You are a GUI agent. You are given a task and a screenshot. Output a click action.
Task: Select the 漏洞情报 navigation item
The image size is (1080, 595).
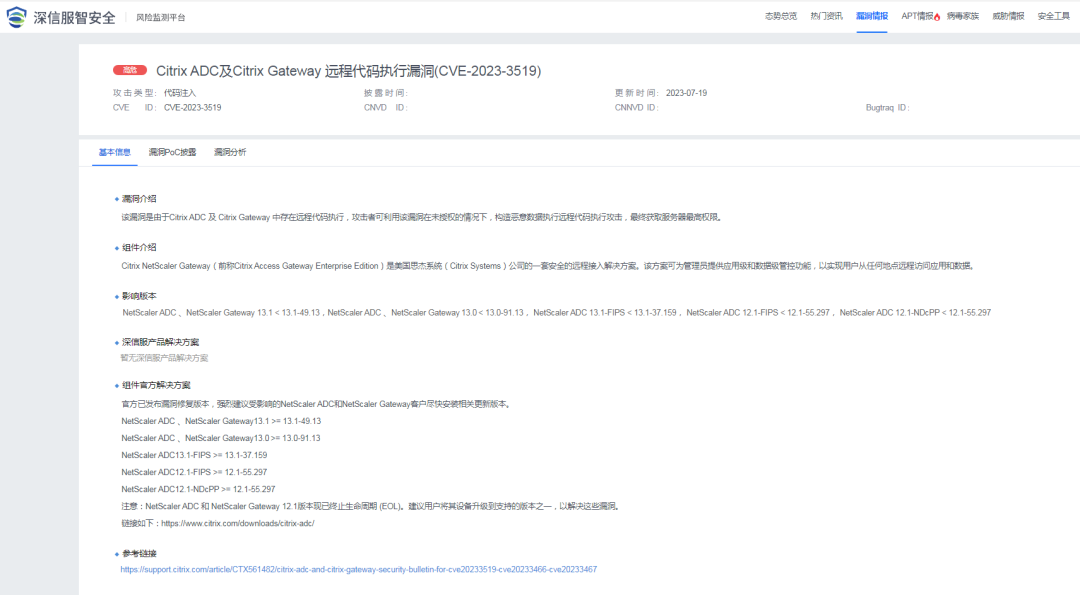(x=871, y=16)
